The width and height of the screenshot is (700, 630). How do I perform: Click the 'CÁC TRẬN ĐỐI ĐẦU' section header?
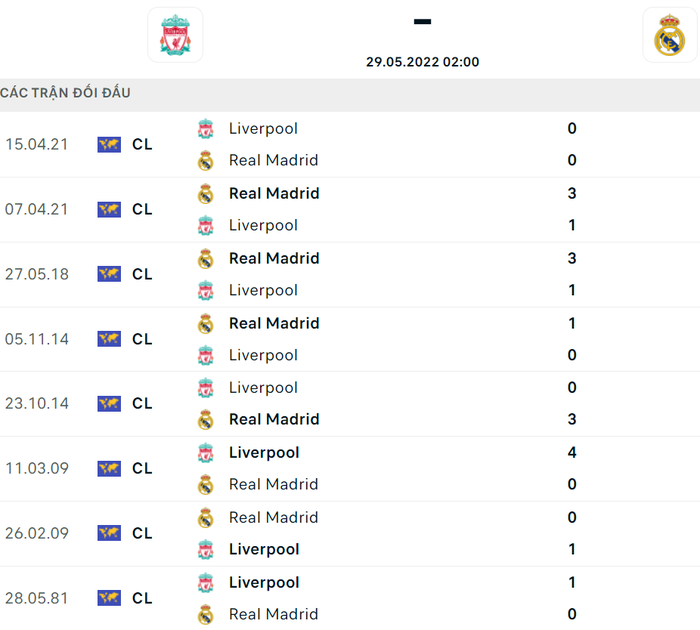click(x=66, y=93)
